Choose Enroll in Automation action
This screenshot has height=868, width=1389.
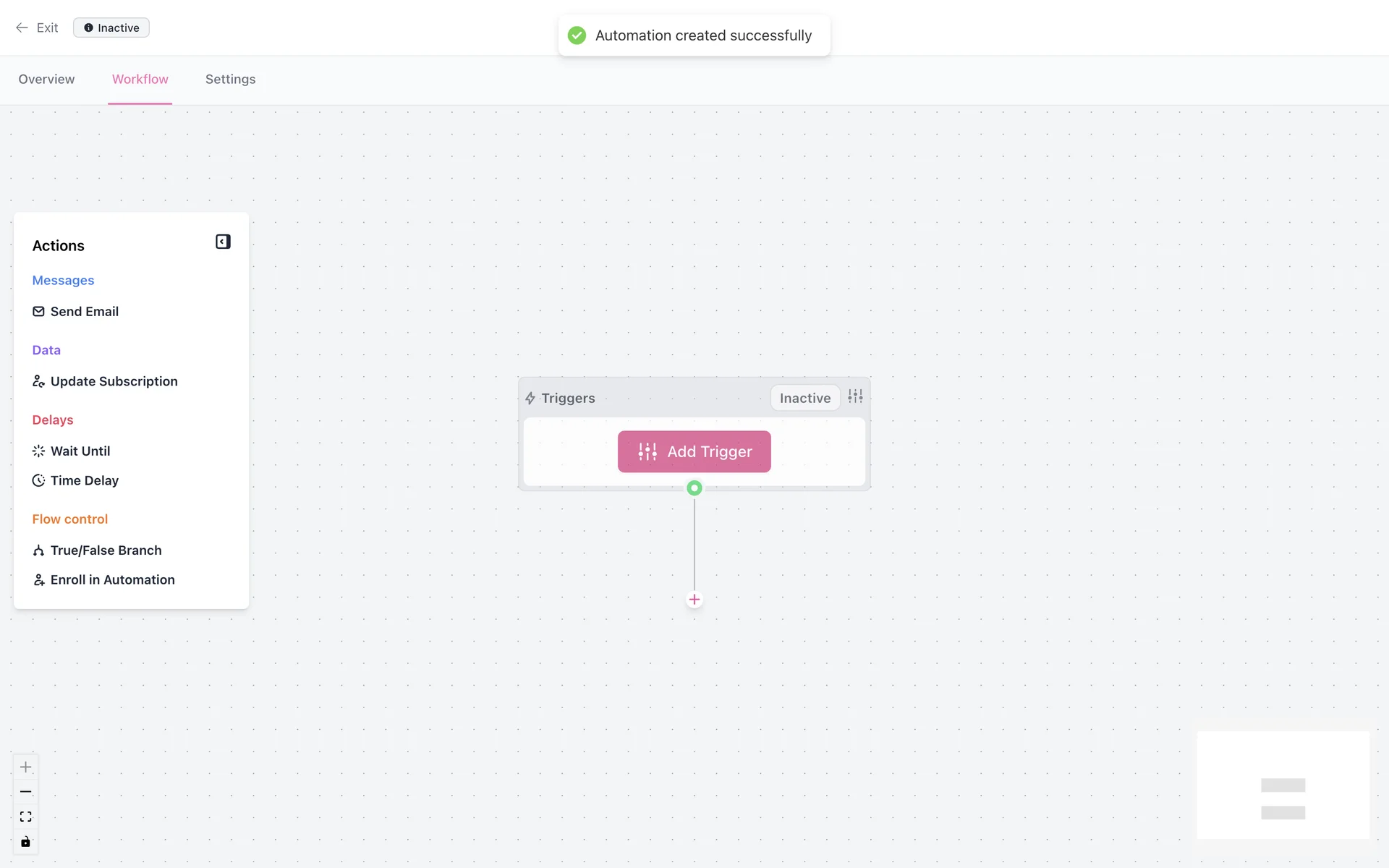[112, 580]
